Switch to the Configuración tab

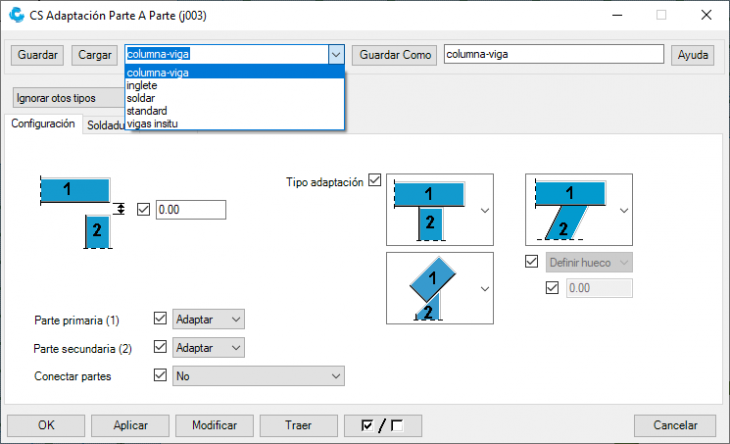pyautogui.click(x=43, y=124)
